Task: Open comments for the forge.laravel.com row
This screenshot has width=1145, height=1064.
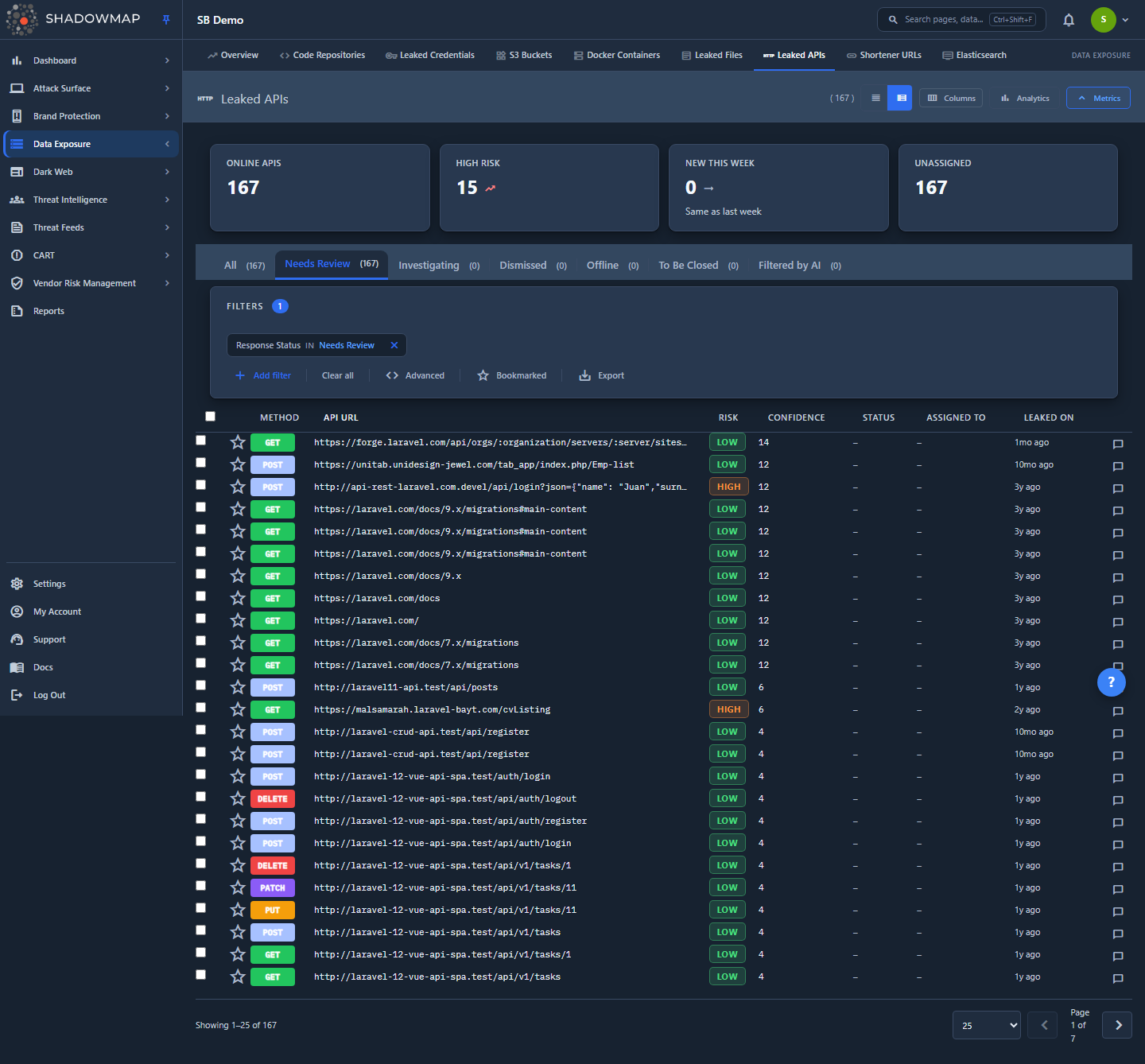Action: (x=1118, y=444)
